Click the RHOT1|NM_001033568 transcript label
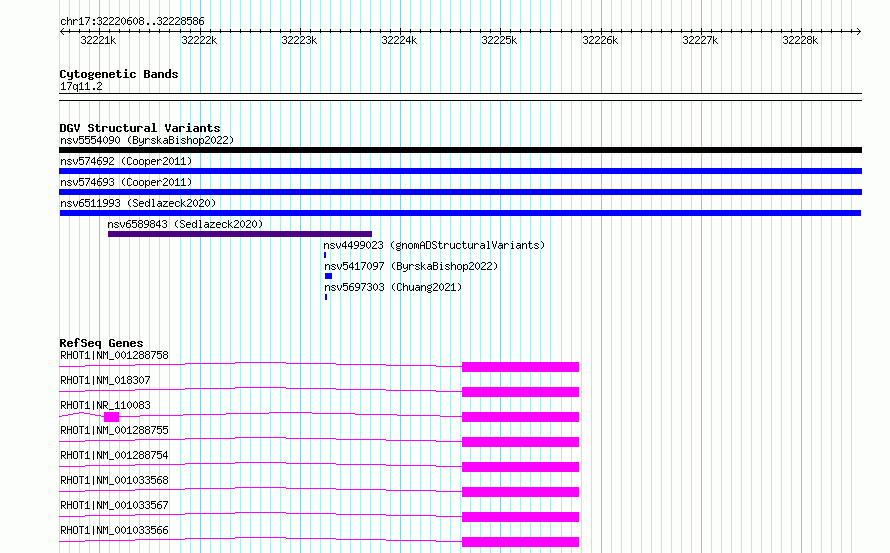The image size is (890, 553). click(114, 480)
